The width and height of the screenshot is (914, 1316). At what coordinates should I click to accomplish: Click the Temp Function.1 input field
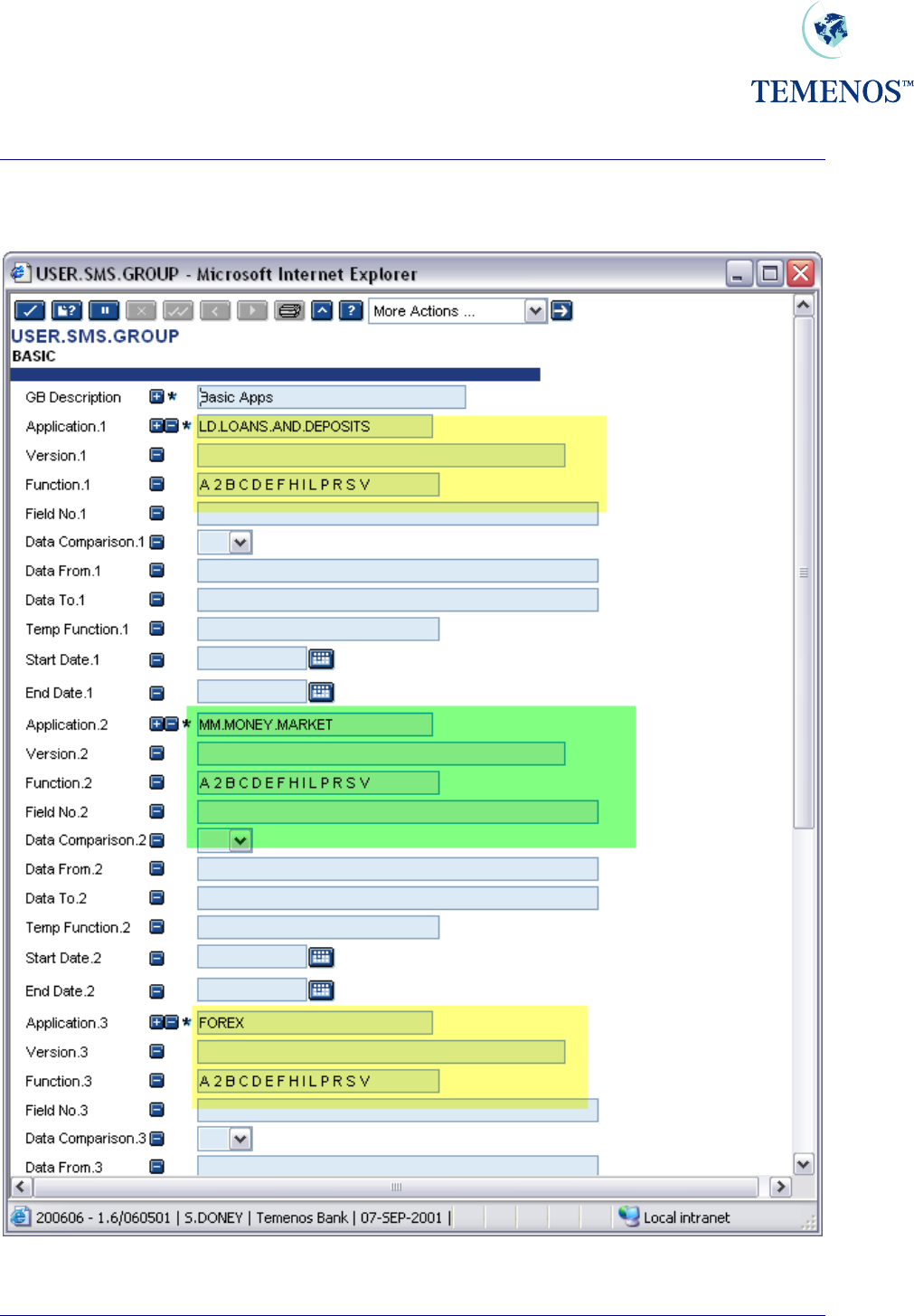(318, 629)
